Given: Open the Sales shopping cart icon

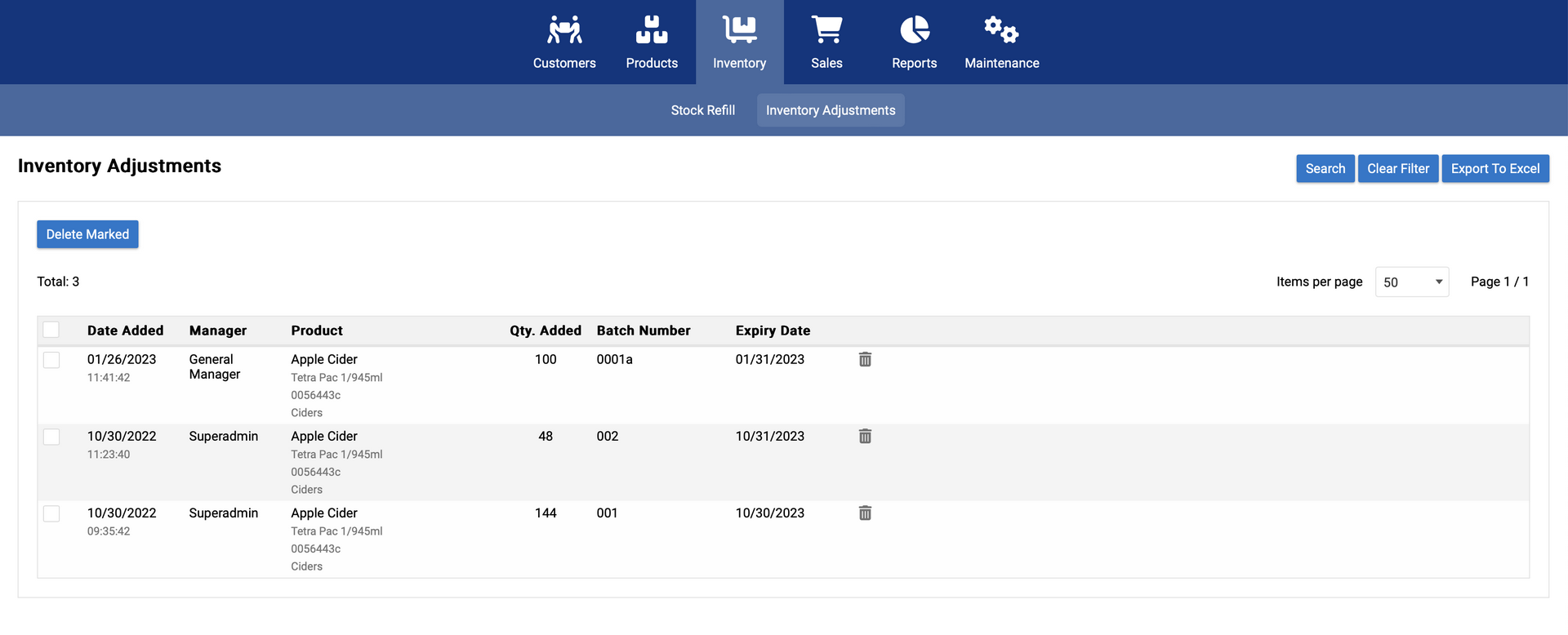Looking at the screenshot, I should pos(826,30).
